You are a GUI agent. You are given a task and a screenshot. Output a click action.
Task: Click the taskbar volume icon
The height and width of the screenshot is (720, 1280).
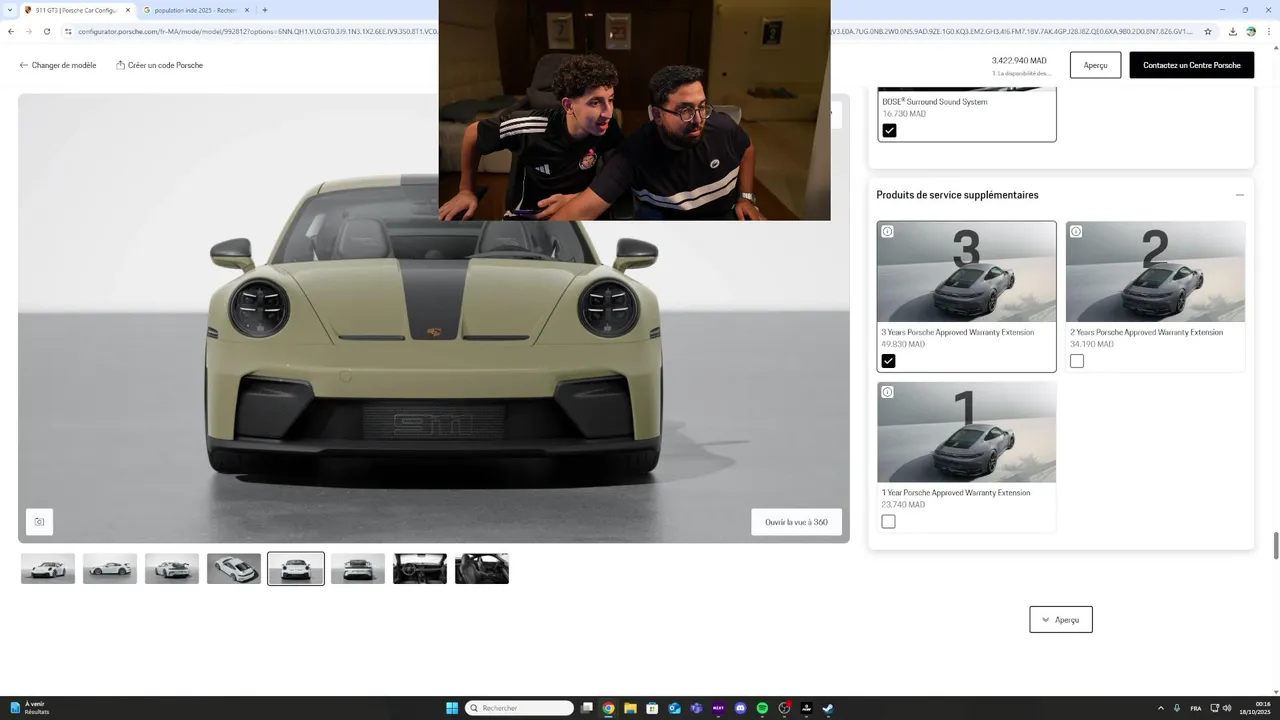(1229, 708)
